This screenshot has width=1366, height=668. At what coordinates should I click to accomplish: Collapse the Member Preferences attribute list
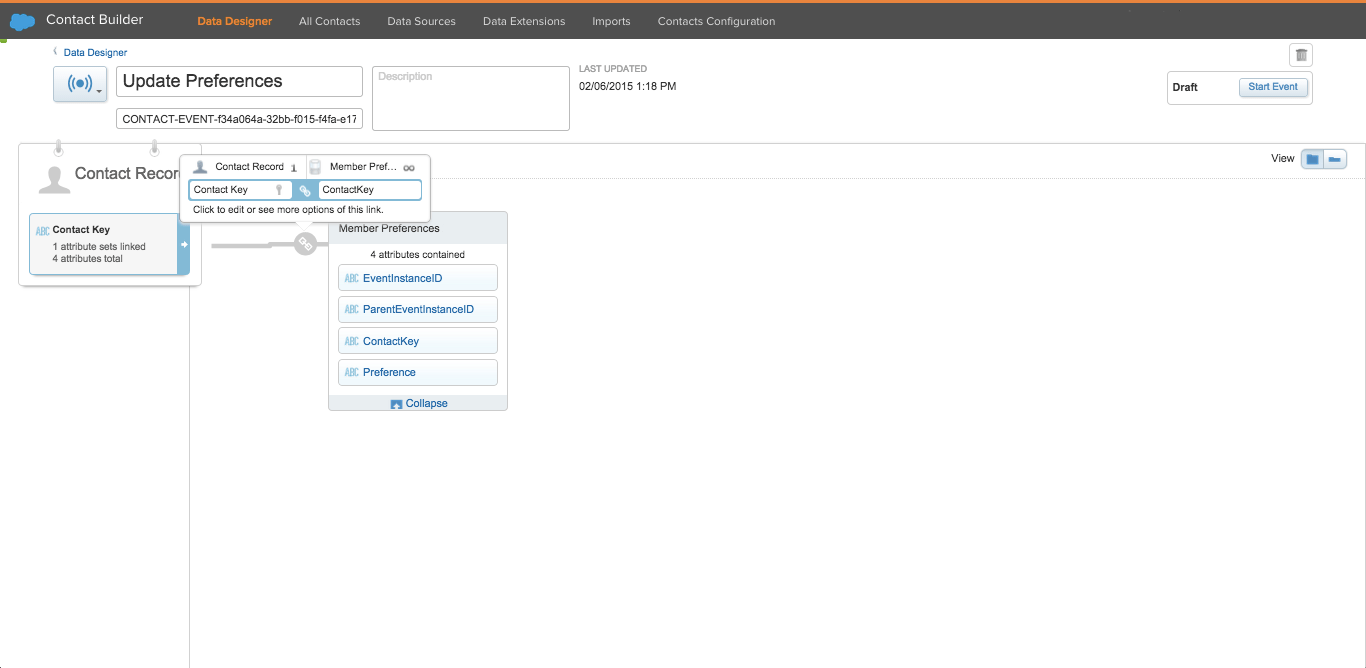pos(417,403)
